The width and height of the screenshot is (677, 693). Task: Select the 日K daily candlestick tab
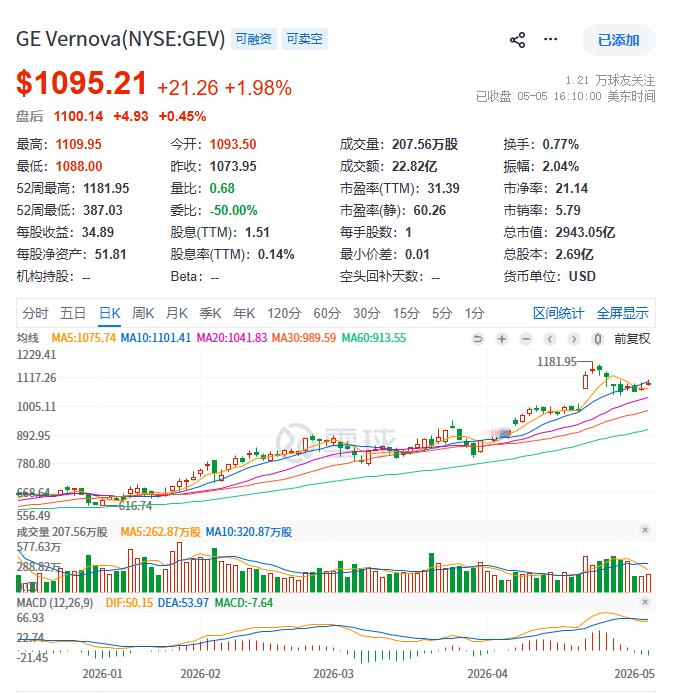click(x=110, y=313)
